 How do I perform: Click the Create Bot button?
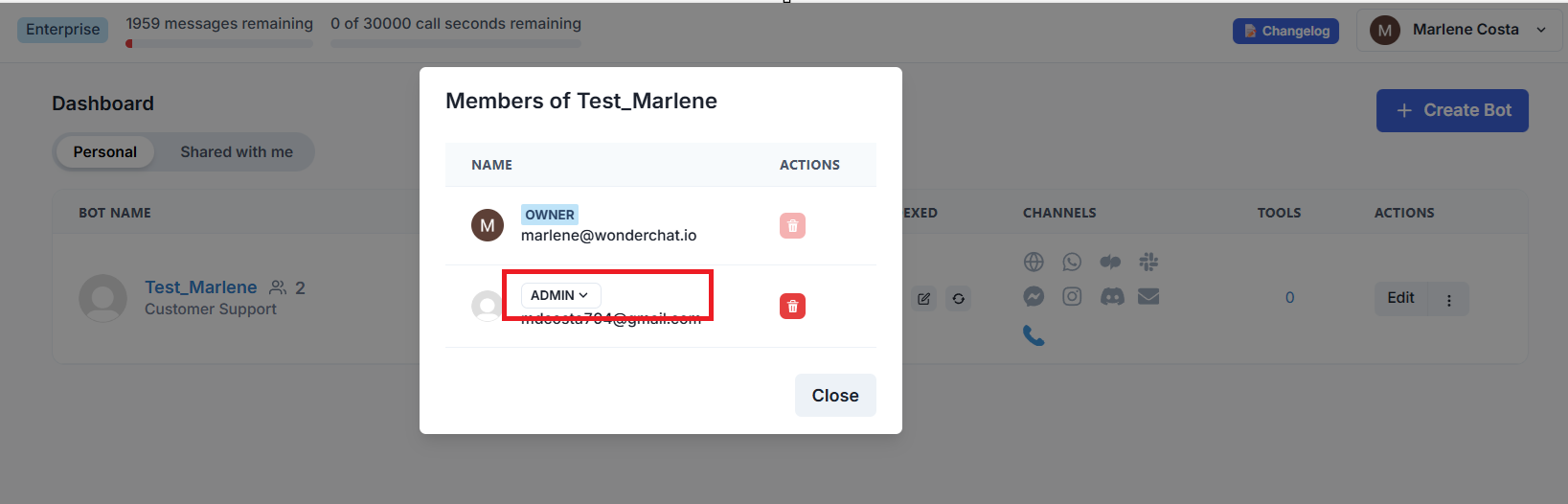pos(1451,110)
